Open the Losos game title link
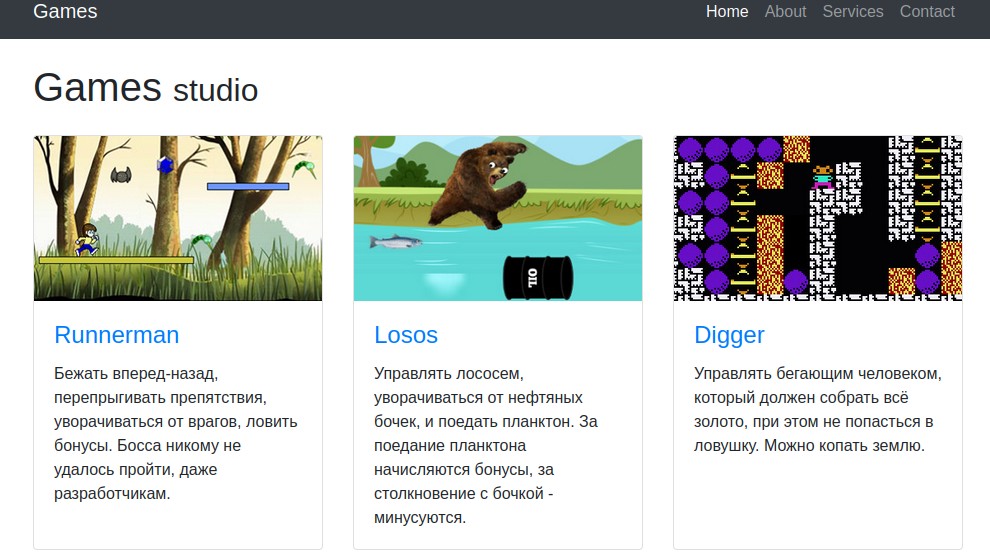This screenshot has height=557, width=990. coord(405,335)
